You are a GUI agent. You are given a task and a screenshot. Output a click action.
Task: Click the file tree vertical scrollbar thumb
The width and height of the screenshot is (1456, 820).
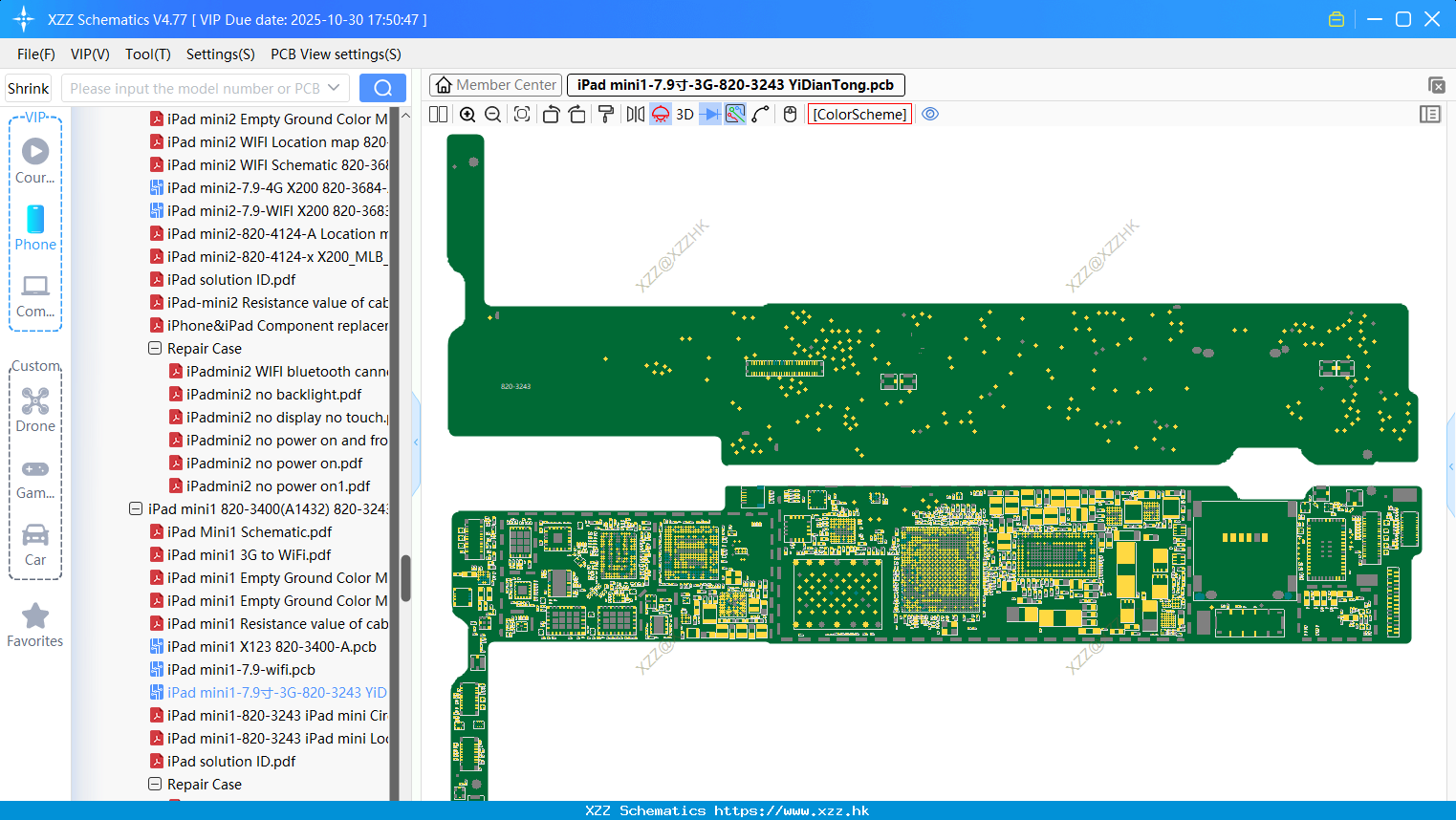point(405,578)
